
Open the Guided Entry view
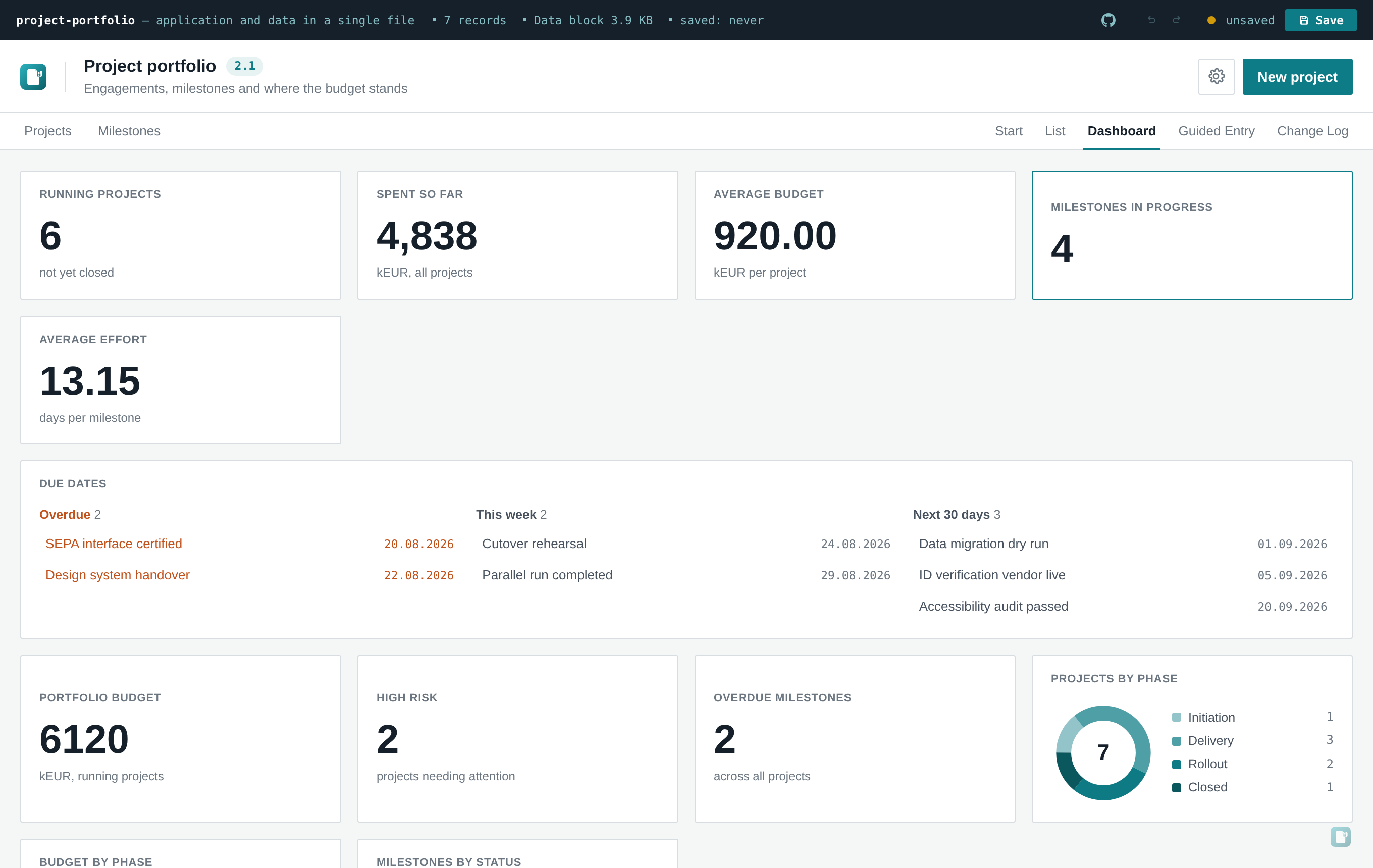(x=1216, y=131)
